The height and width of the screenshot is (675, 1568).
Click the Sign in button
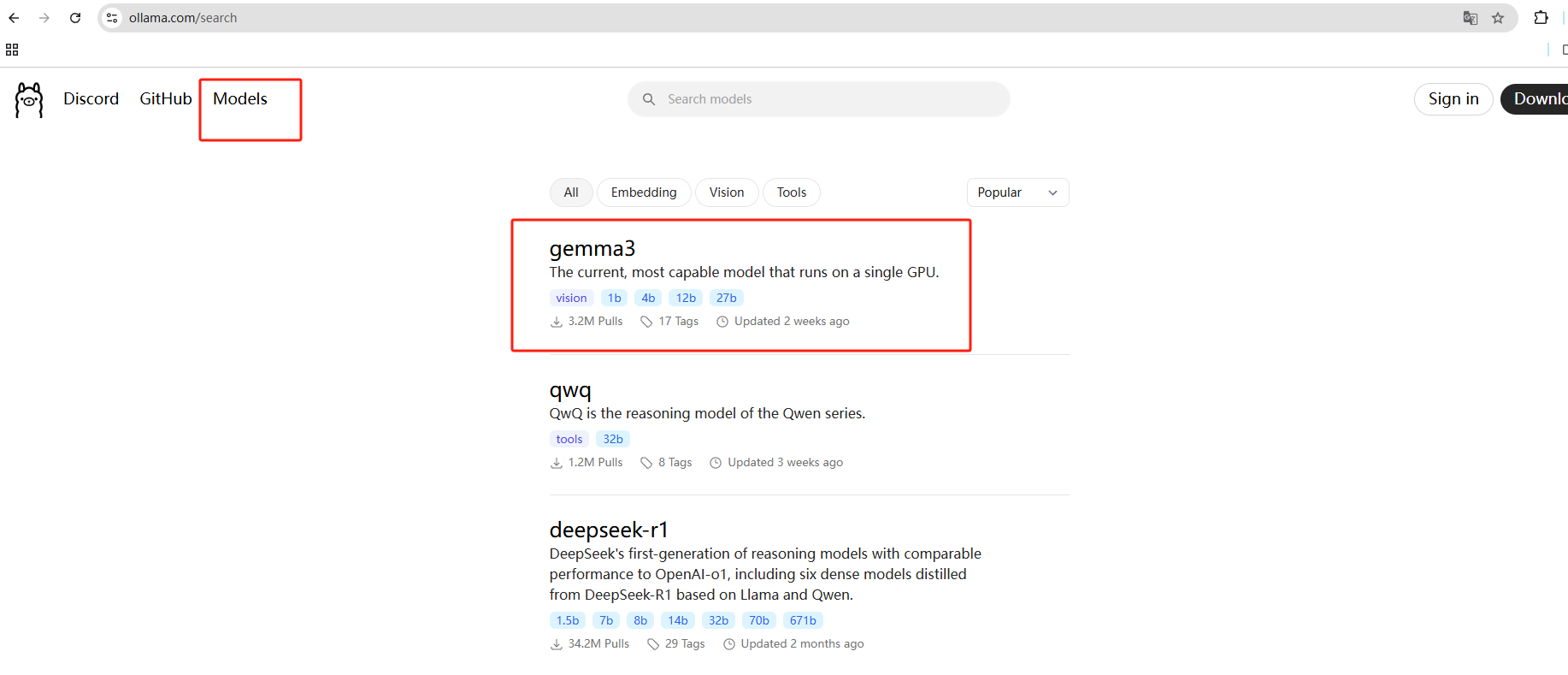coord(1453,99)
